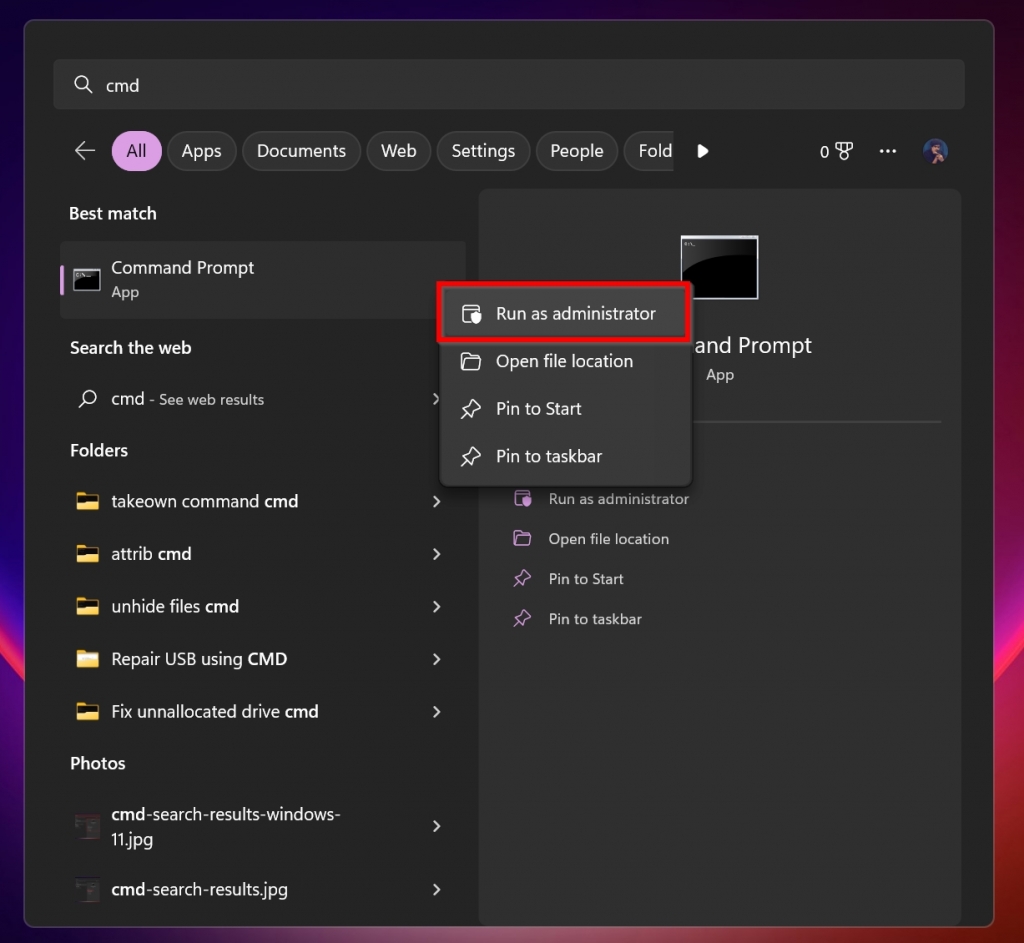Click the back arrow to exit search
Image resolution: width=1024 pixels, height=943 pixels.
coord(85,151)
